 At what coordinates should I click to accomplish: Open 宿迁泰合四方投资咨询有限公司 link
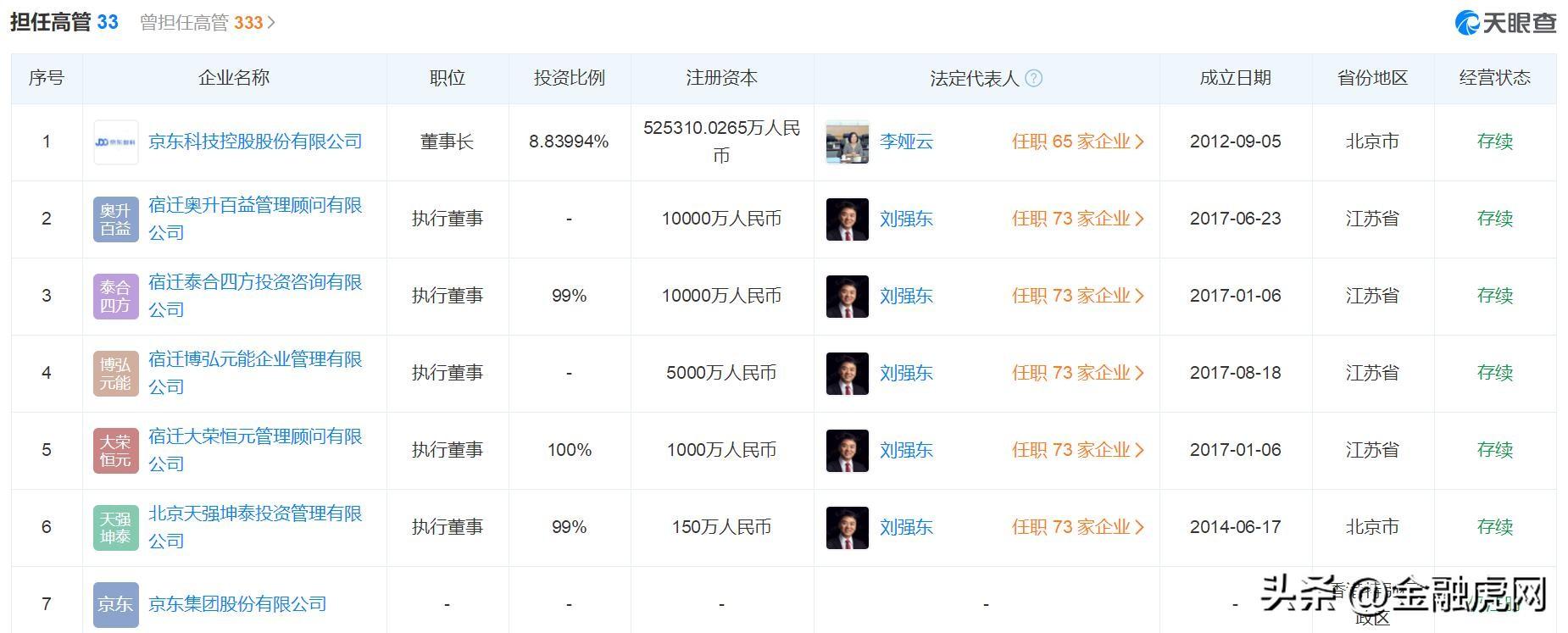click(x=255, y=296)
